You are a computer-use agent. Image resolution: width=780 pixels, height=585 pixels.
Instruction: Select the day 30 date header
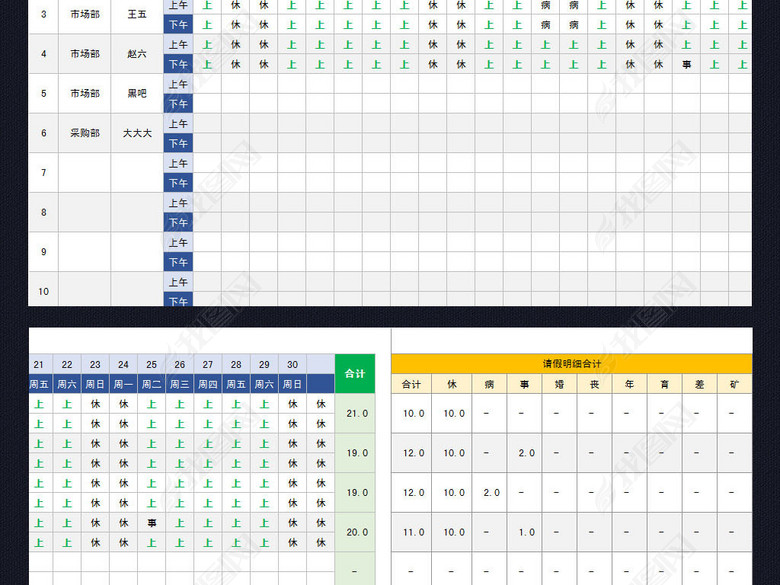tap(293, 365)
